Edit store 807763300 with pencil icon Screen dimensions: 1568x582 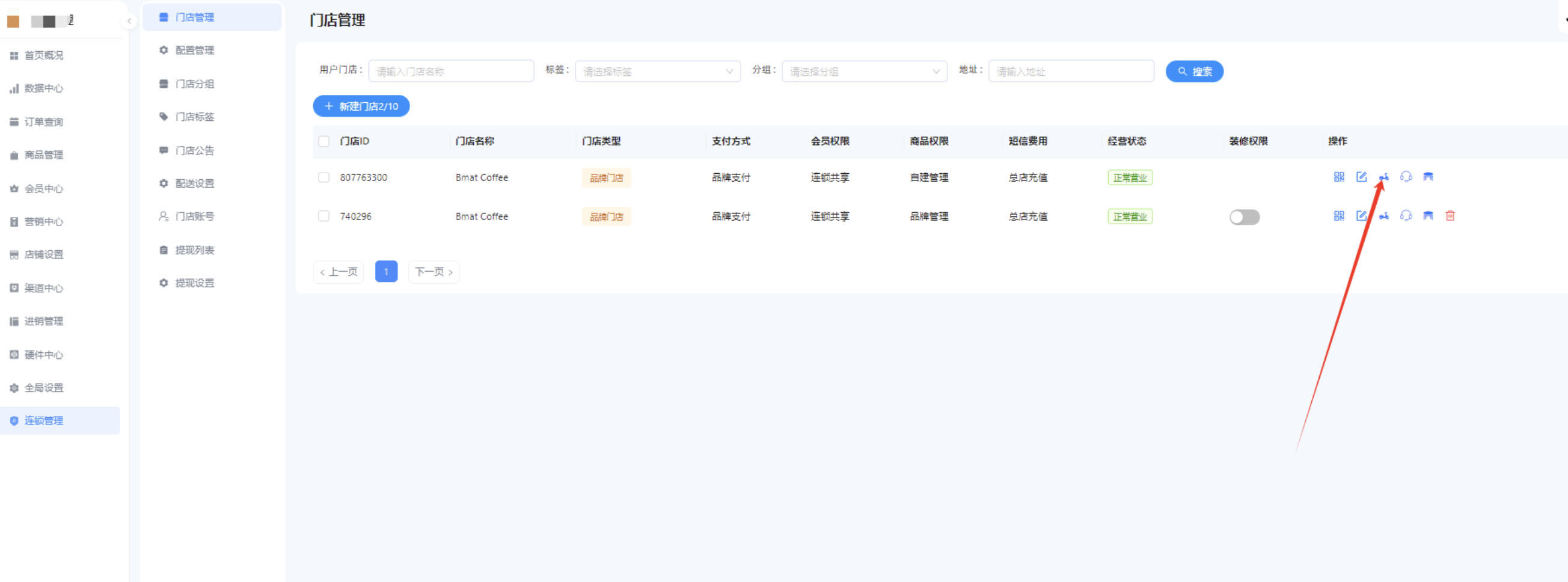(1361, 177)
